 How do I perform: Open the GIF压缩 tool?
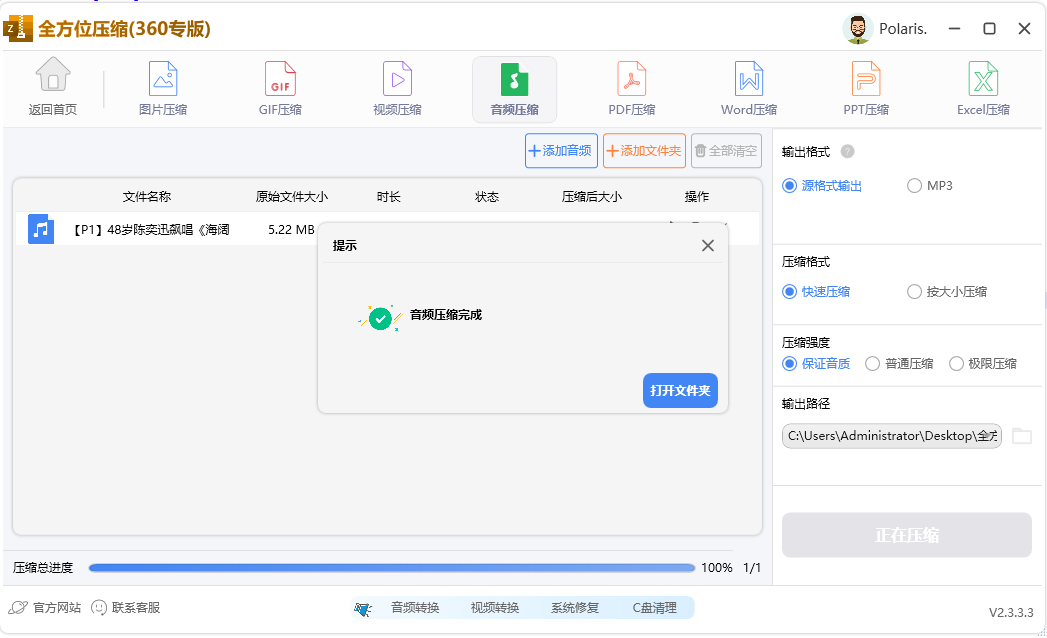279,88
